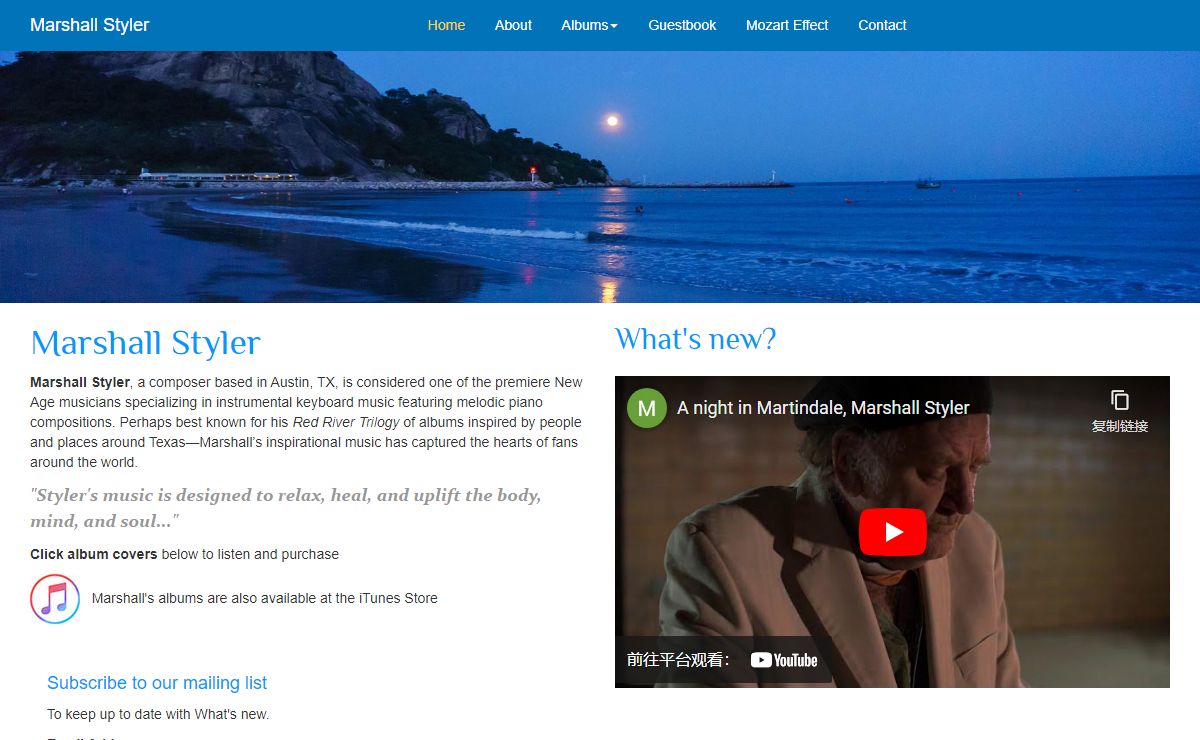Click the Marshall Styler site brand link
Image resolution: width=1200 pixels, height=740 pixels.
pyautogui.click(x=90, y=25)
